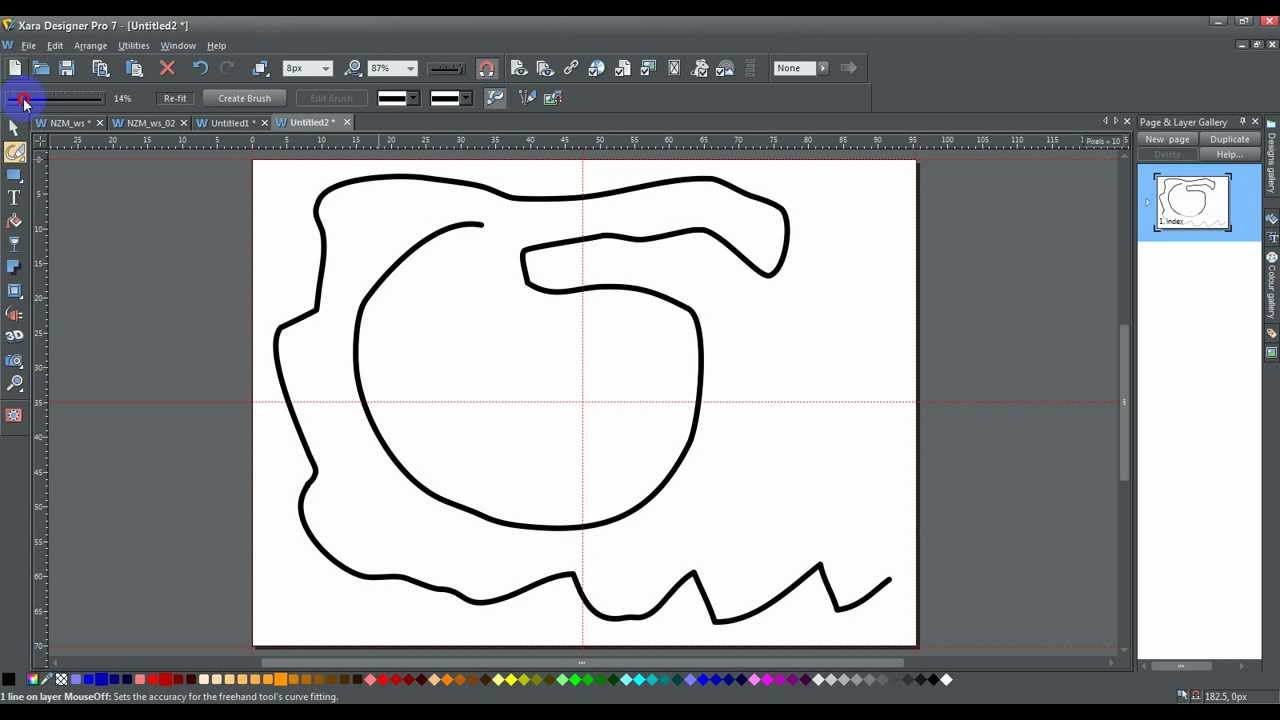This screenshot has width=1280, height=720.
Task: Toggle the globe checkbox icon
Action: click(597, 68)
